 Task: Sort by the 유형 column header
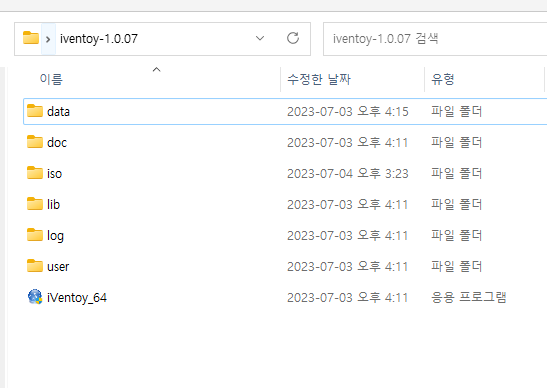(443, 80)
